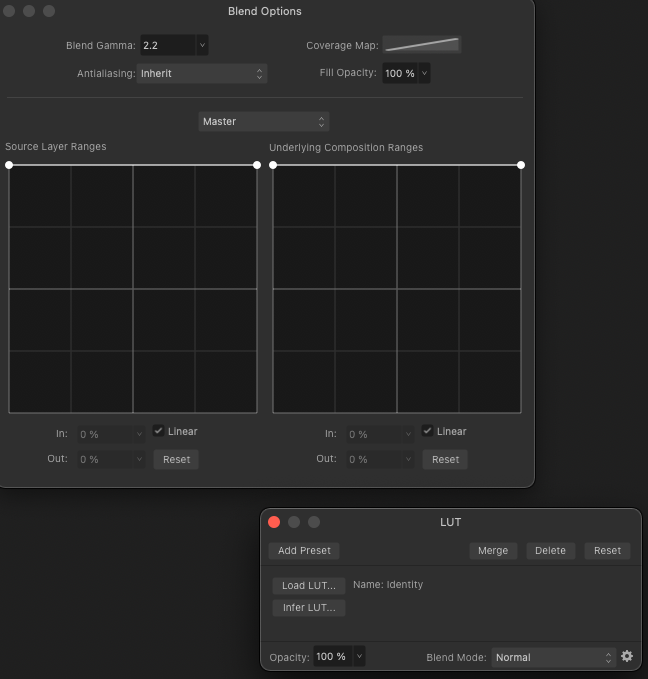Open the Blend Gamma dropdown arrow
648x679 pixels.
(202, 45)
